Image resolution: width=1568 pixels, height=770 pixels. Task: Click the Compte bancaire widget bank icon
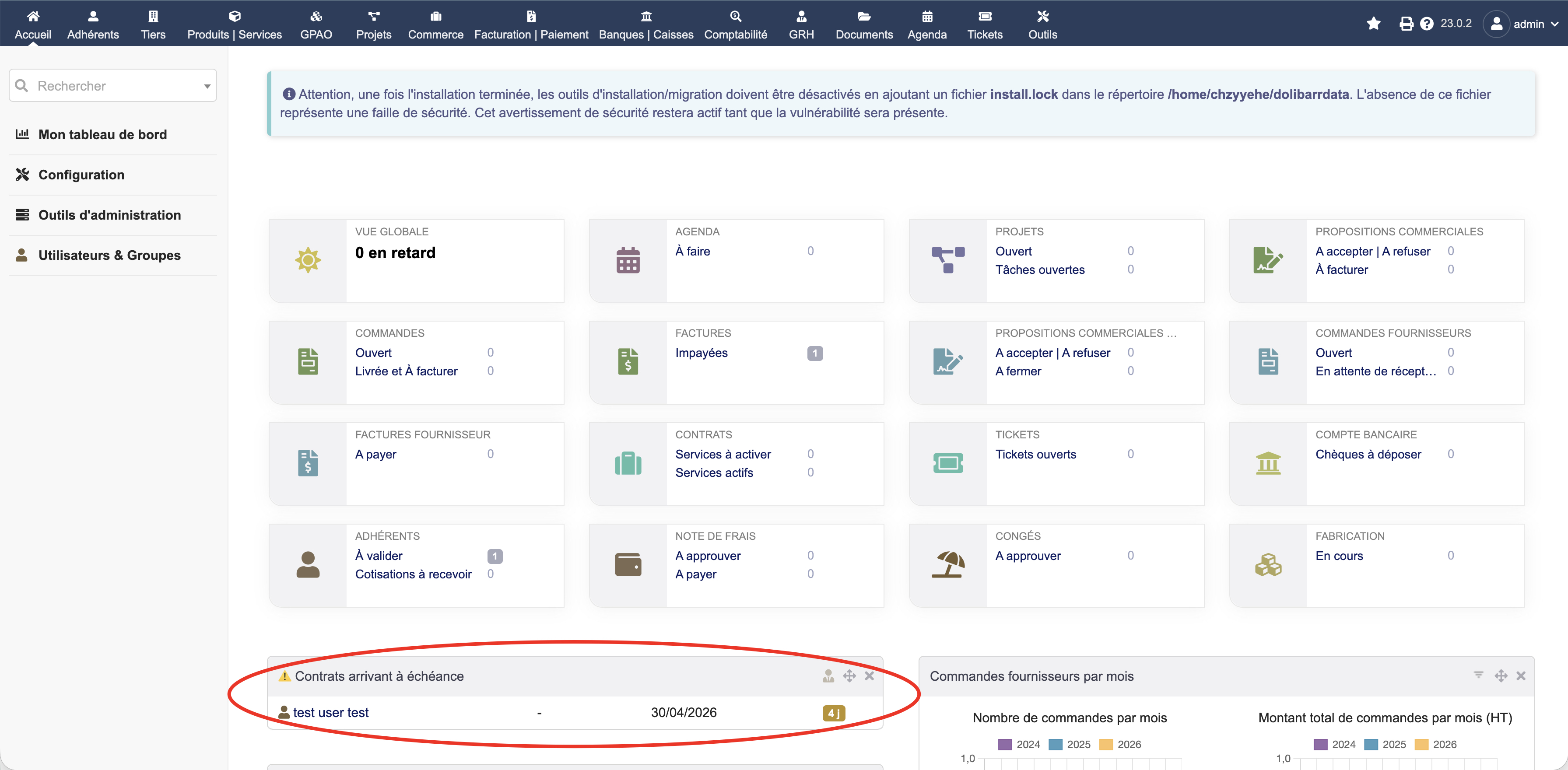(1269, 463)
